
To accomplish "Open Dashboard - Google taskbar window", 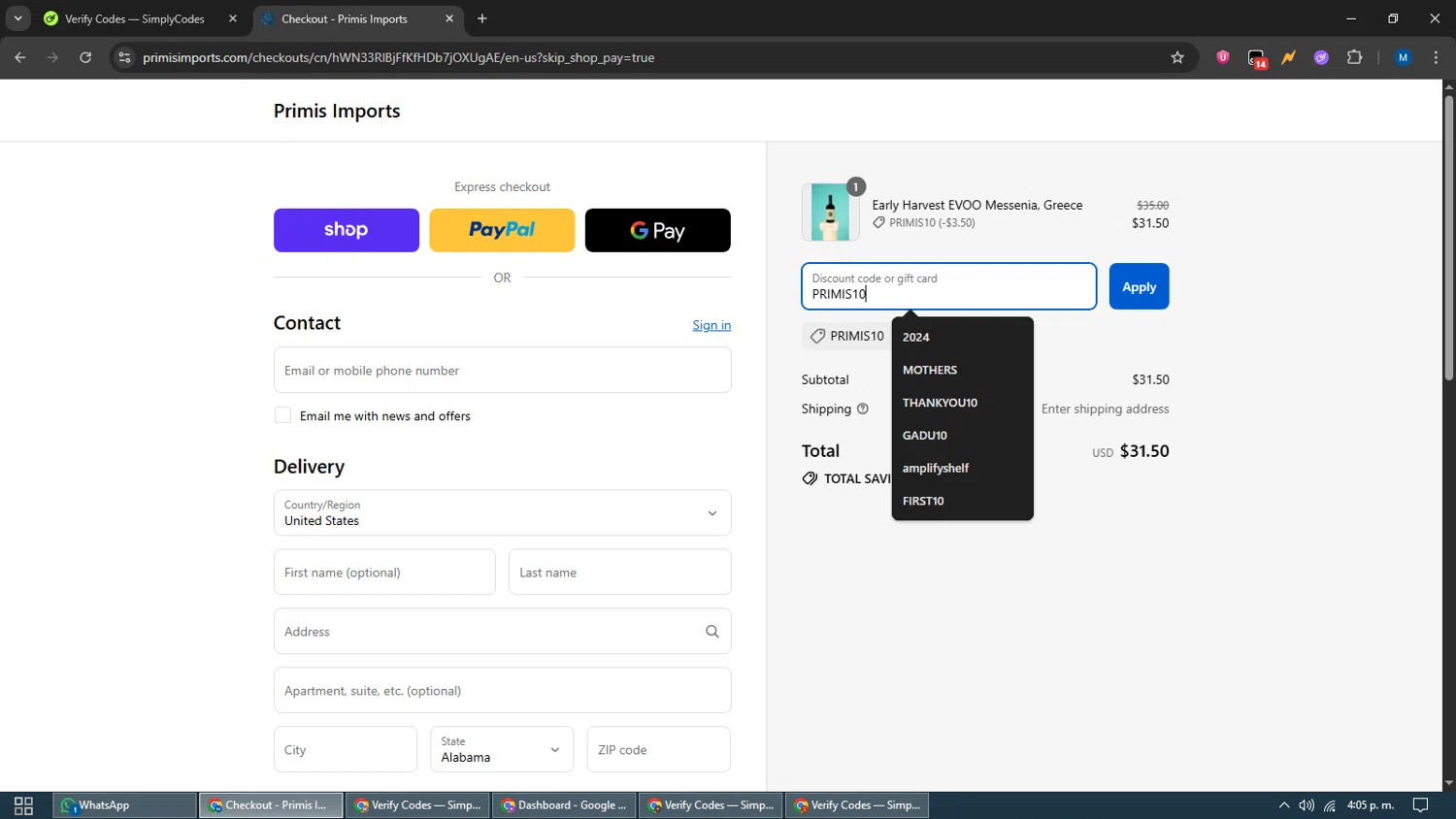I will pyautogui.click(x=564, y=805).
